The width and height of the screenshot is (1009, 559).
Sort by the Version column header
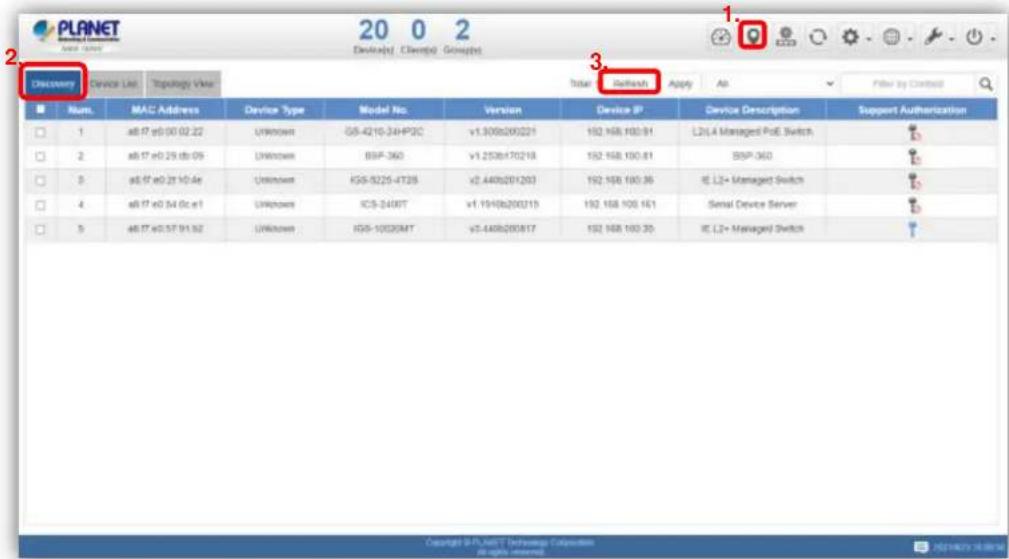tap(503, 110)
